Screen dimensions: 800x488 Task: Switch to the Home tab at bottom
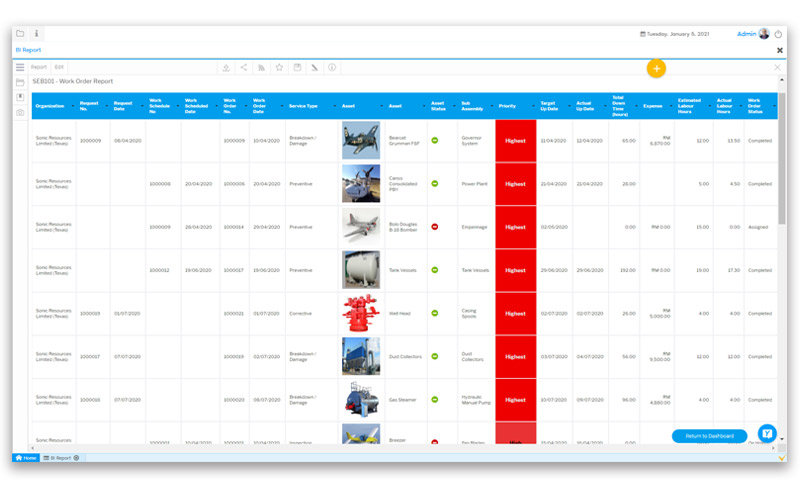point(26,458)
